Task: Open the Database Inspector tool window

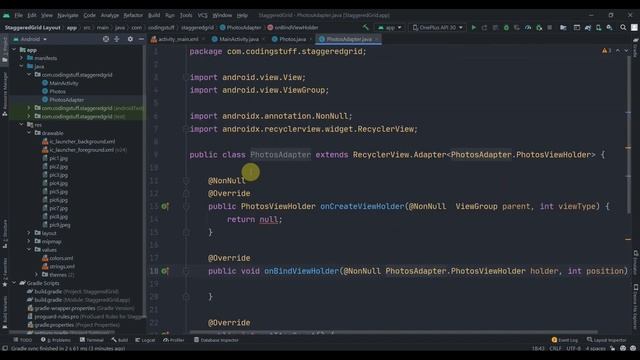Action: point(216,340)
